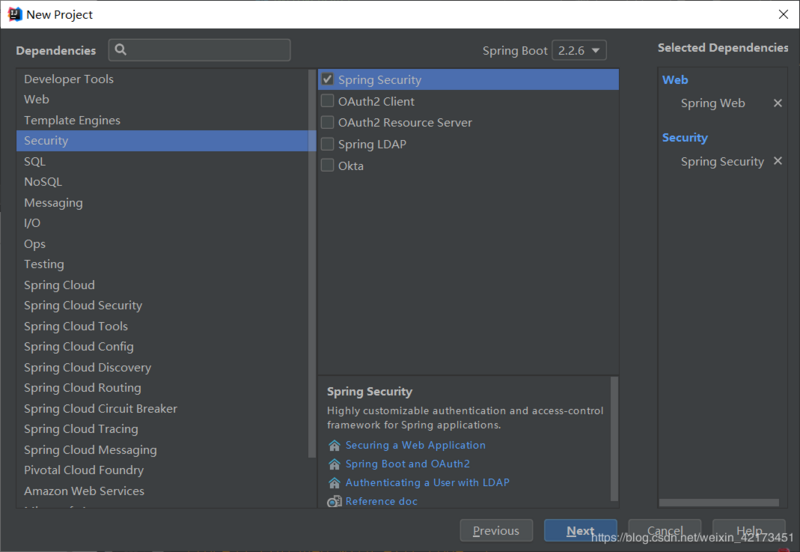Select Spring Cloud Tools category

pyautogui.click(x=163, y=327)
